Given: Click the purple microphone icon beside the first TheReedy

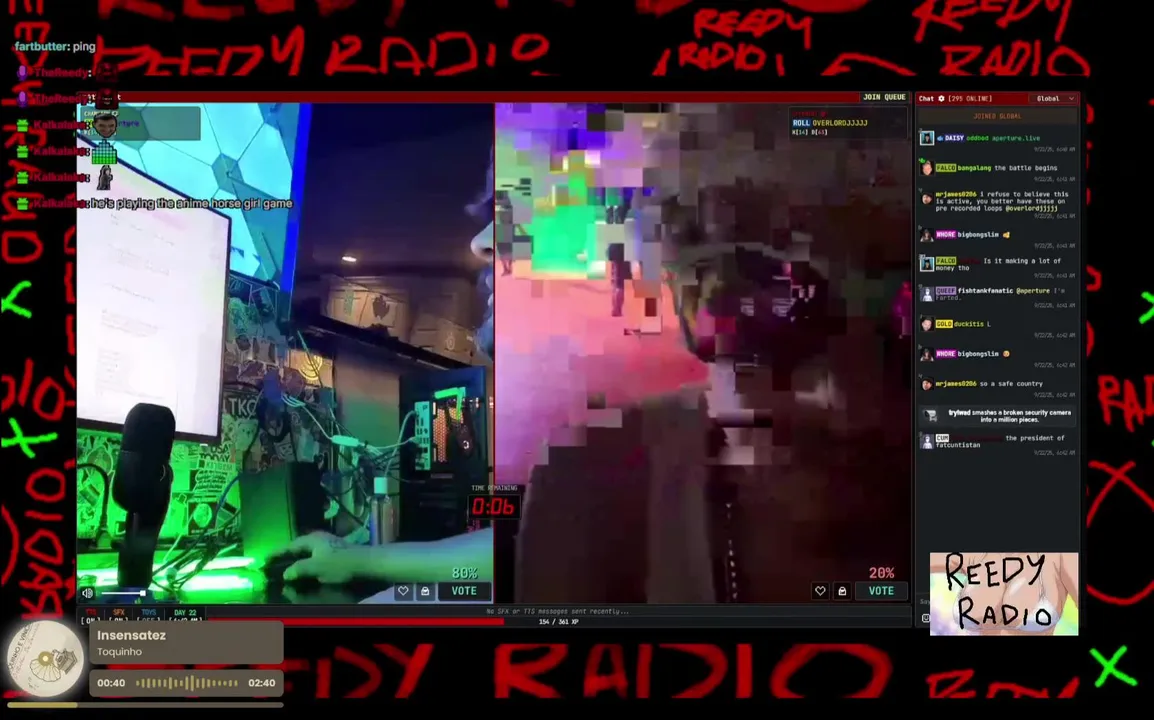Looking at the screenshot, I should tap(24, 72).
